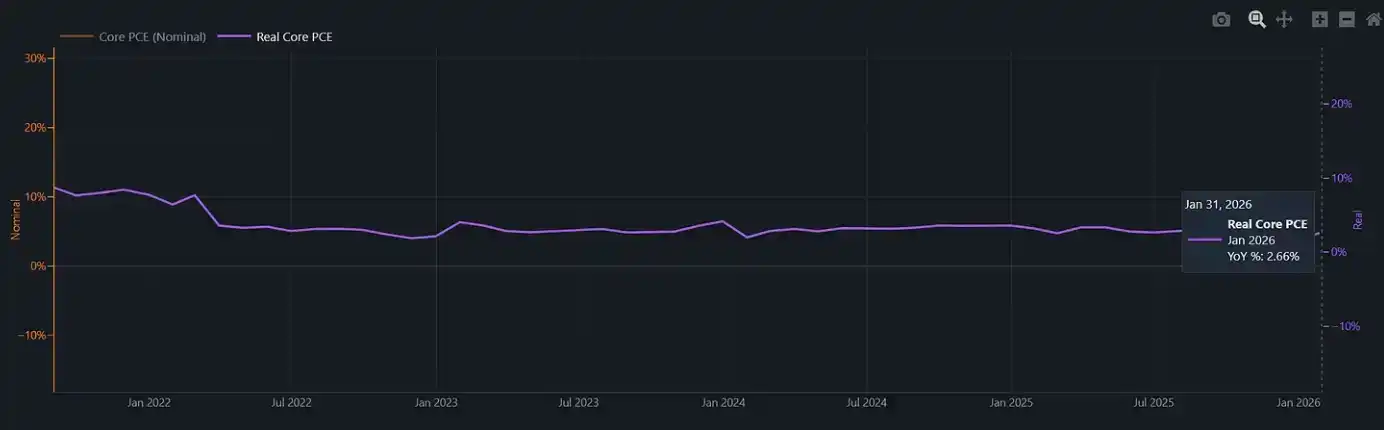Screen dimensions: 1384x430
Task: Activate the Pan arrows tool
Action: [x=1285, y=19]
